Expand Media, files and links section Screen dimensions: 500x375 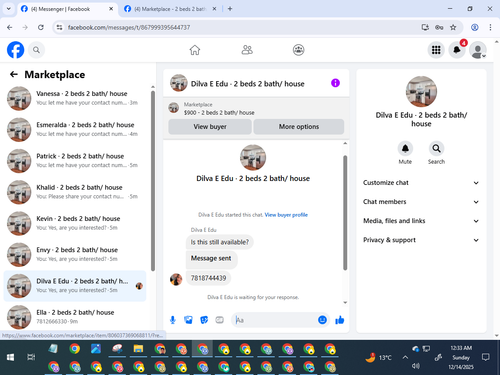pyautogui.click(x=421, y=221)
